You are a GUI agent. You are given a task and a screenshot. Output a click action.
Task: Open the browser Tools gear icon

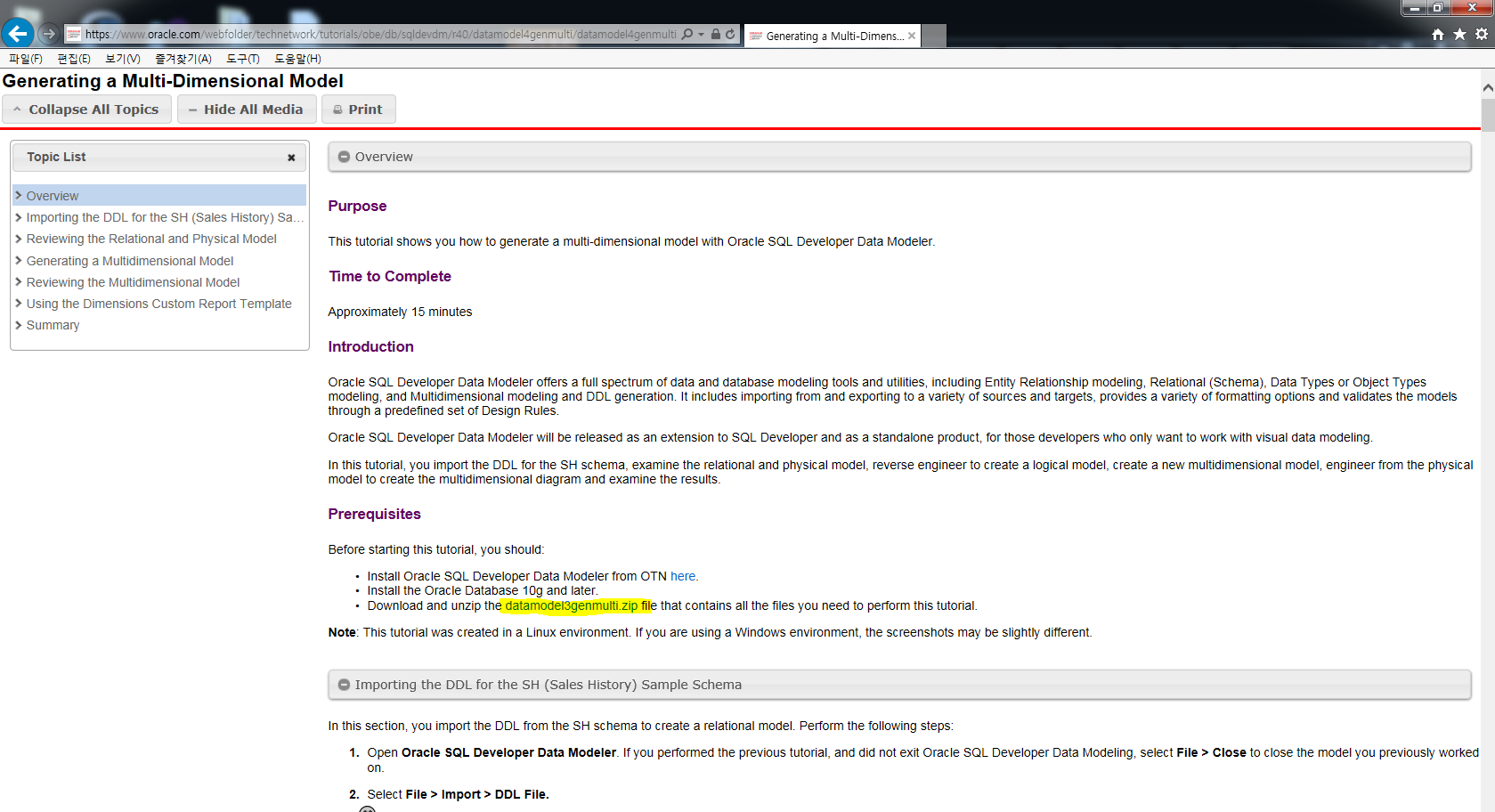coord(1482,34)
